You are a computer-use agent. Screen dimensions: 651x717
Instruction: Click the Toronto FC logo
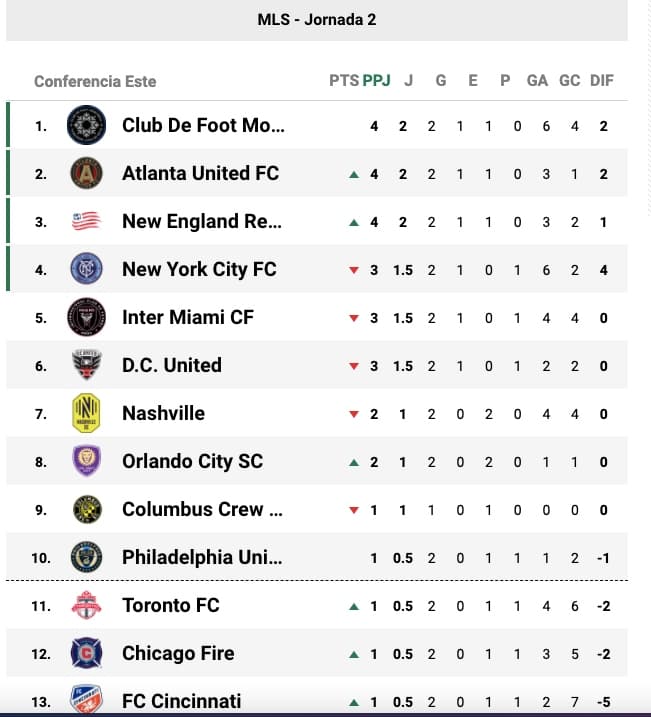click(86, 605)
